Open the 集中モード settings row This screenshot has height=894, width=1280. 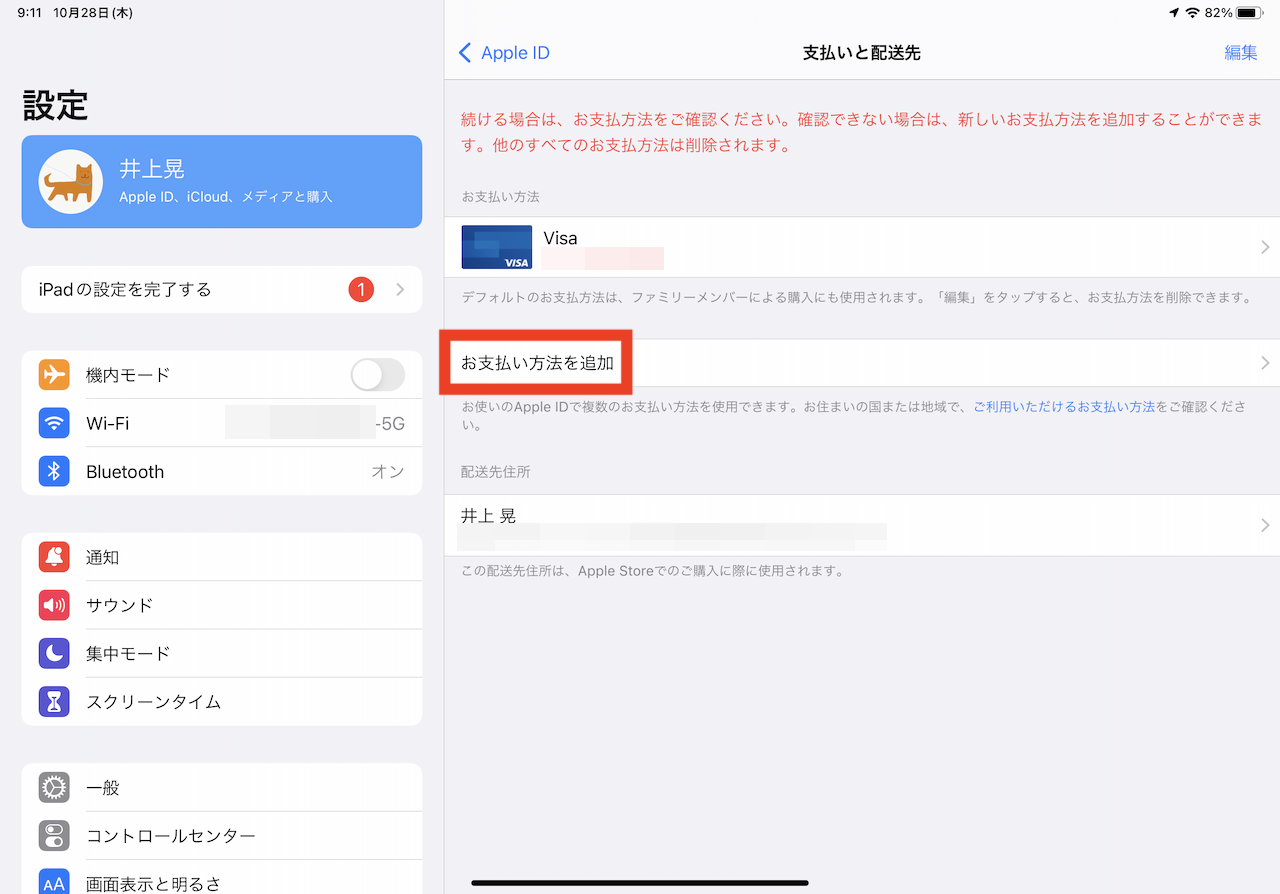(x=222, y=653)
